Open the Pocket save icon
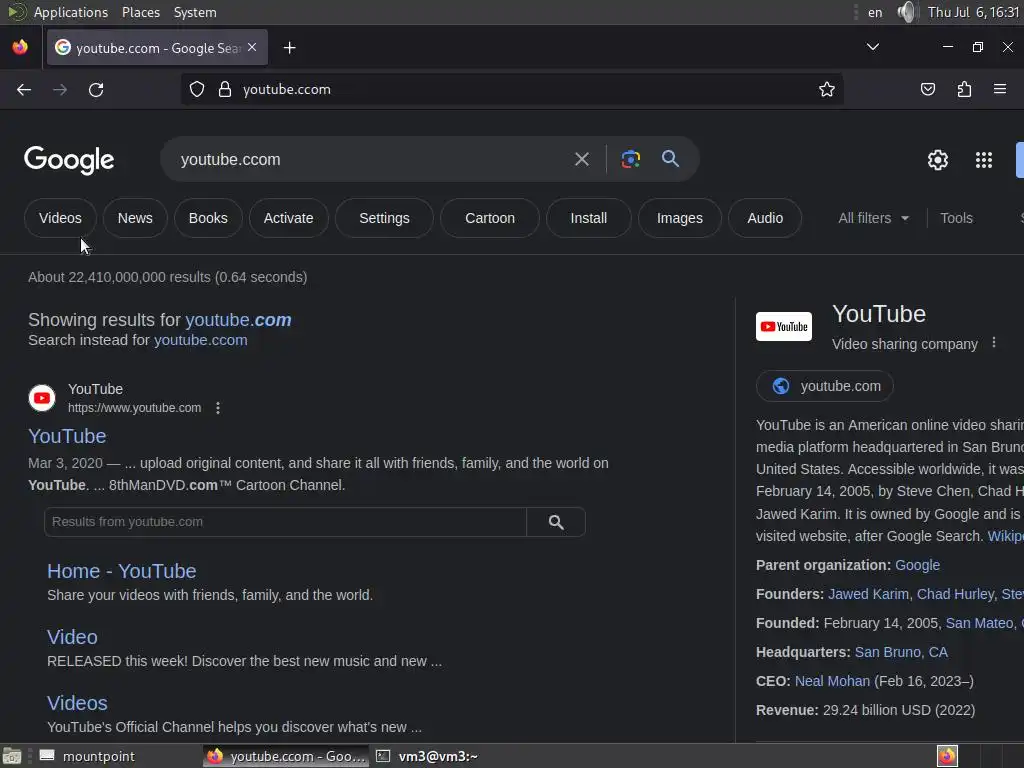The width and height of the screenshot is (1024, 768). 927,89
